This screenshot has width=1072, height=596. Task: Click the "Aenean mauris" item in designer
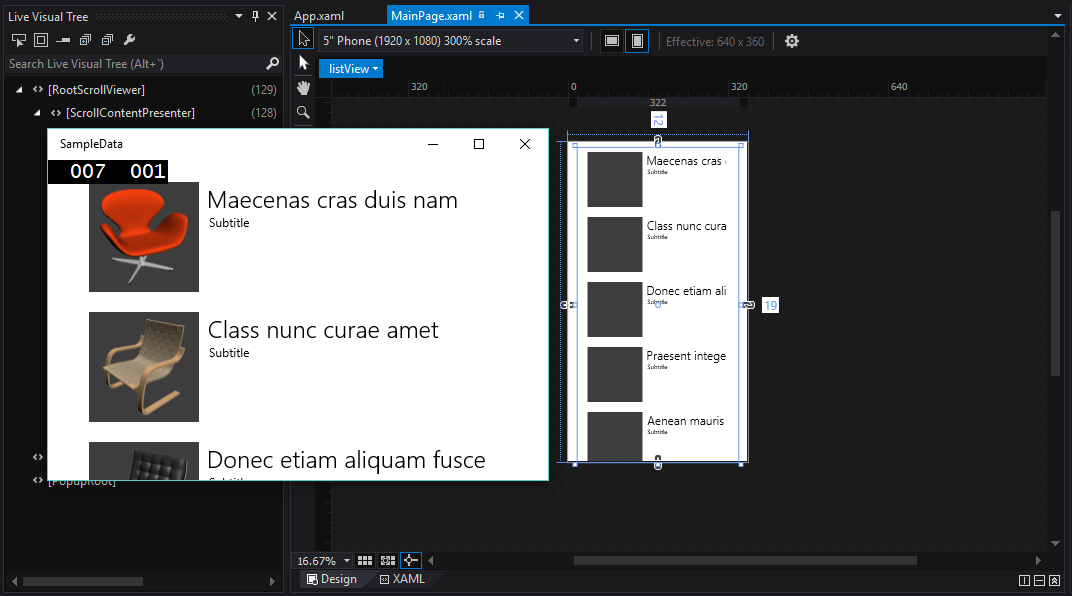[x=685, y=421]
